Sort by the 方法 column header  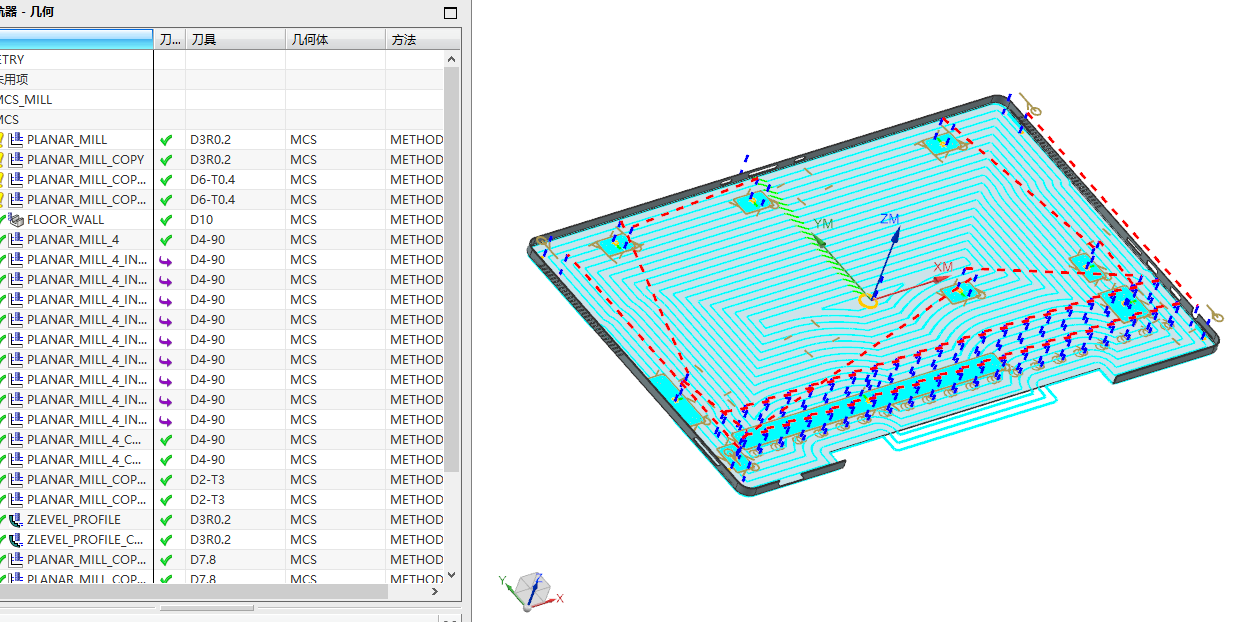[423, 39]
